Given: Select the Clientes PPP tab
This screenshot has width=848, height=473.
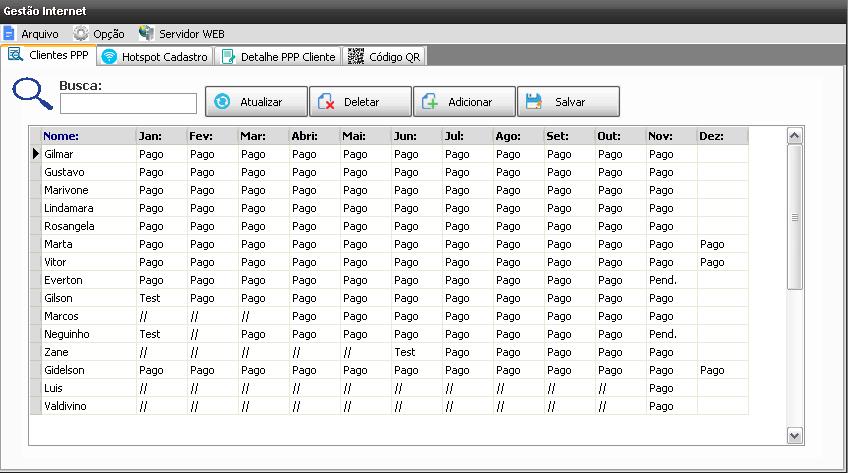Looking at the screenshot, I should (x=49, y=55).
